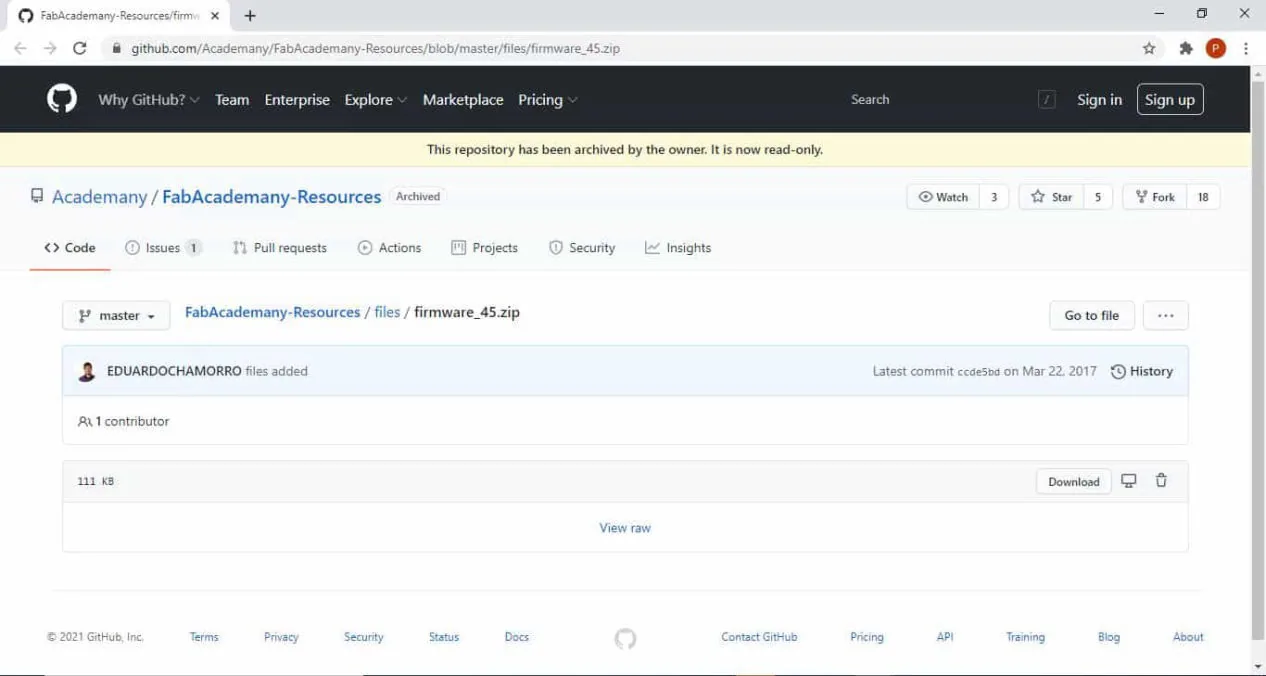Open EDUARDOCHAMORRO author link
The image size is (1266, 676).
174,371
